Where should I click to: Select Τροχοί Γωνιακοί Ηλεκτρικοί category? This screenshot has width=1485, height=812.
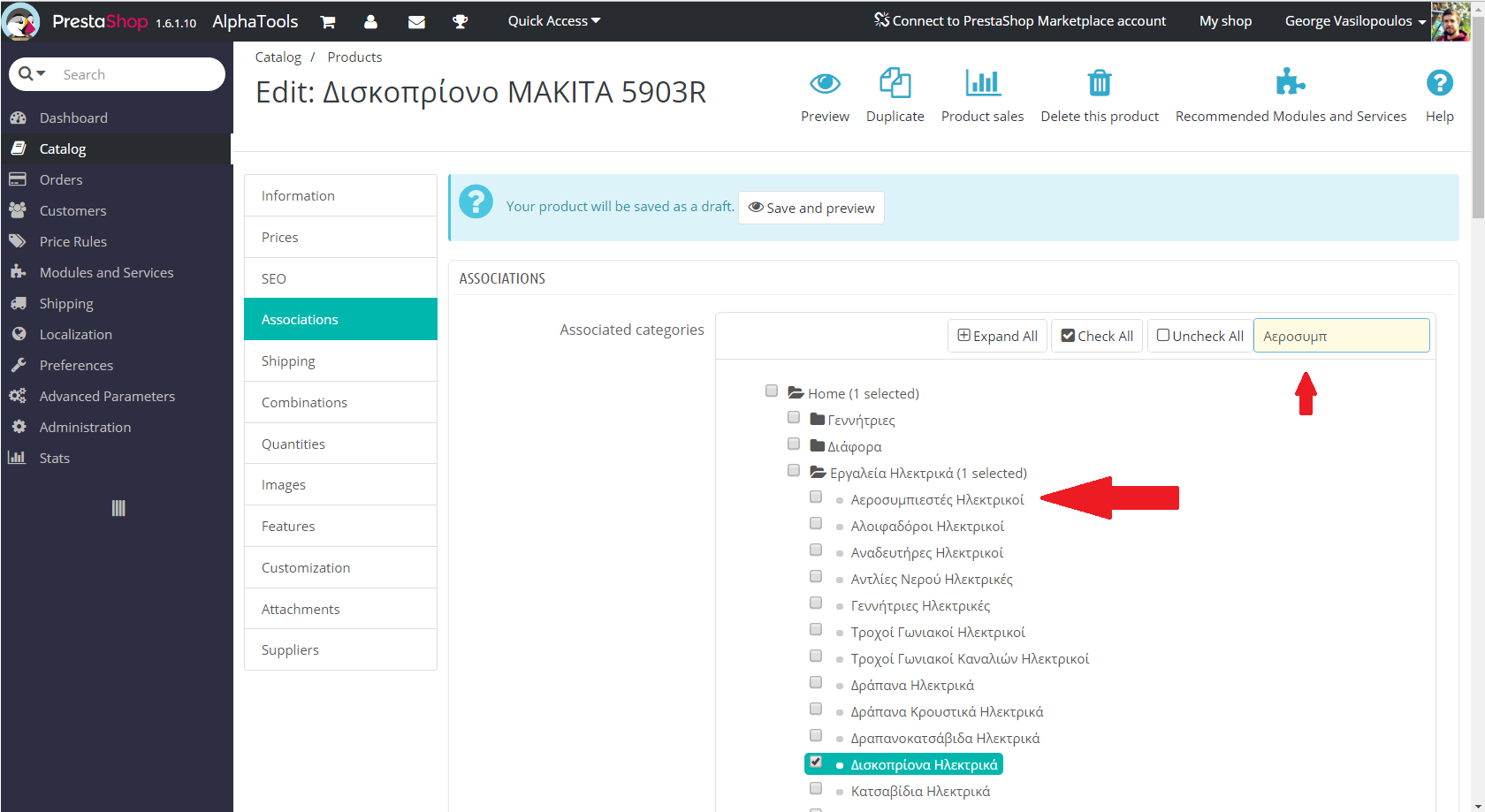point(938,632)
